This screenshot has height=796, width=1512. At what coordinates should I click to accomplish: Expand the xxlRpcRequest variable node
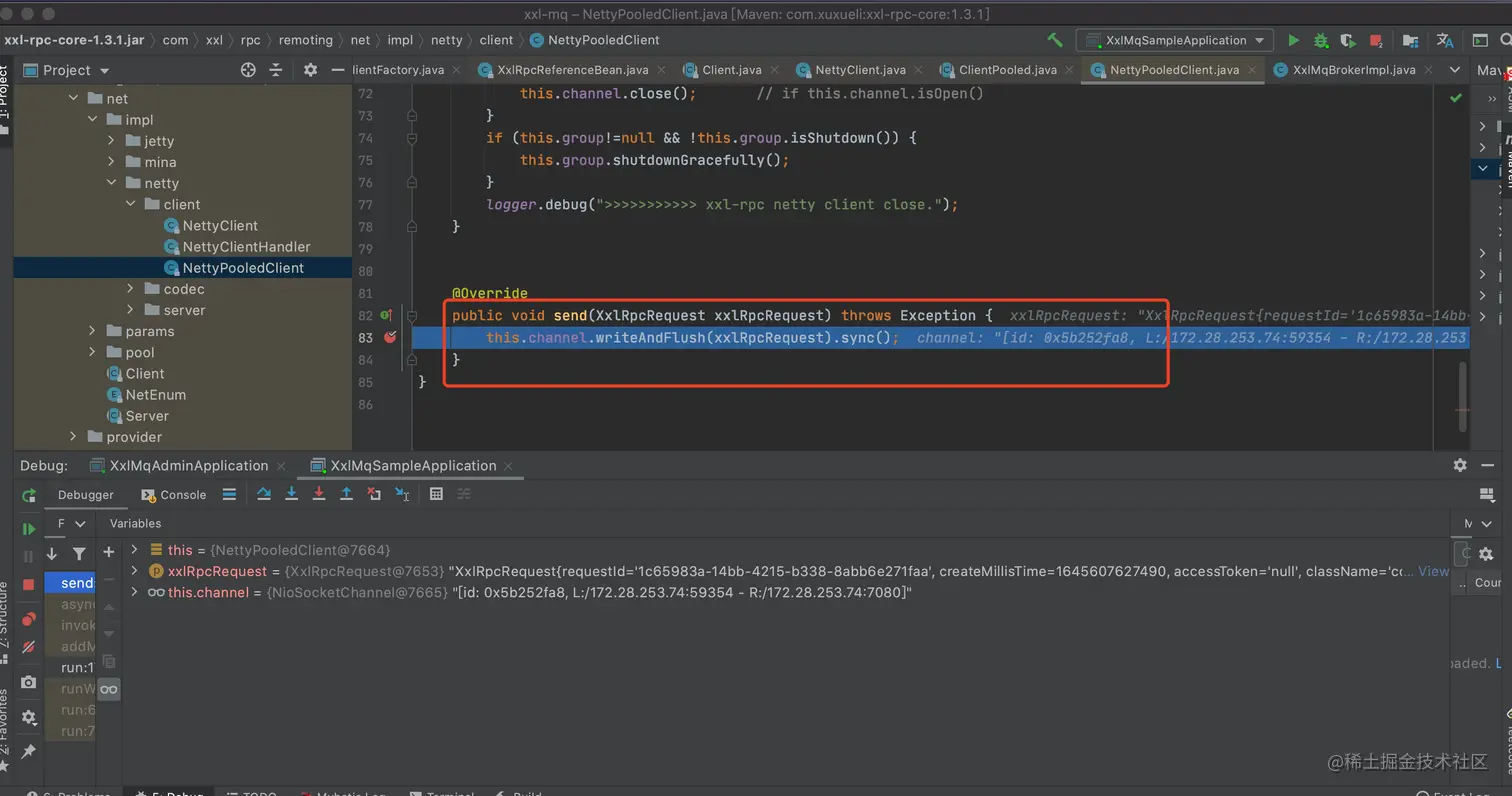[135, 571]
